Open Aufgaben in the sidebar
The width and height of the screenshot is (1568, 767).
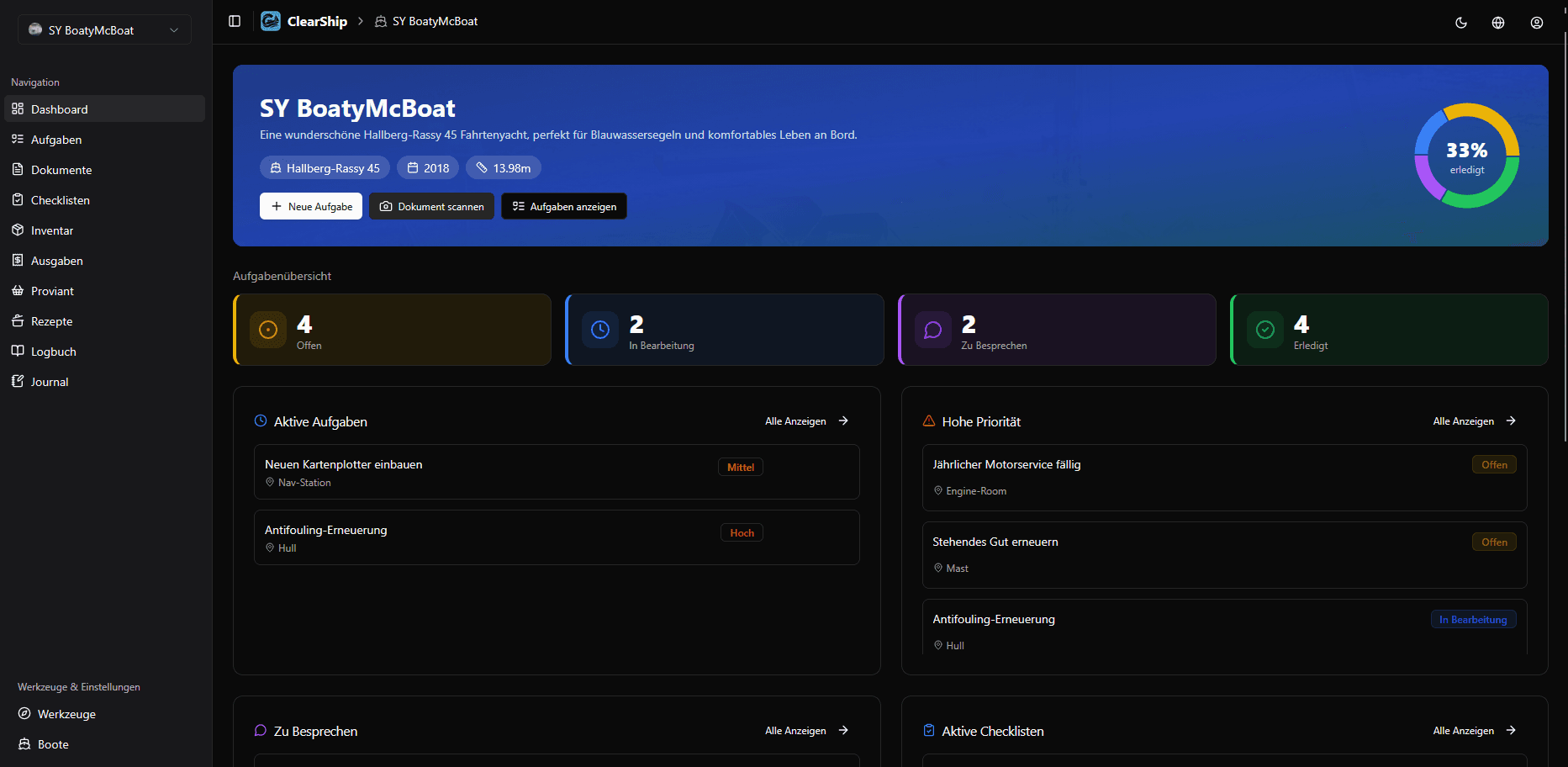tap(56, 140)
